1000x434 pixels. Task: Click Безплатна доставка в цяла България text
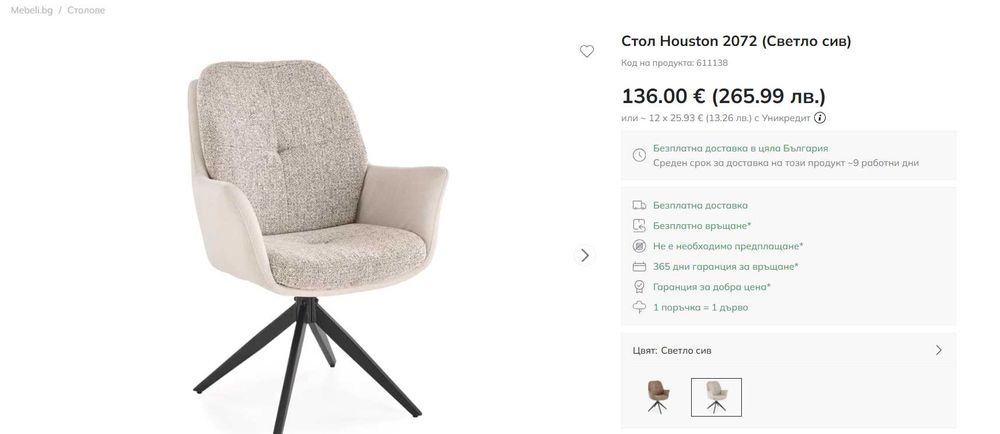[x=740, y=148]
